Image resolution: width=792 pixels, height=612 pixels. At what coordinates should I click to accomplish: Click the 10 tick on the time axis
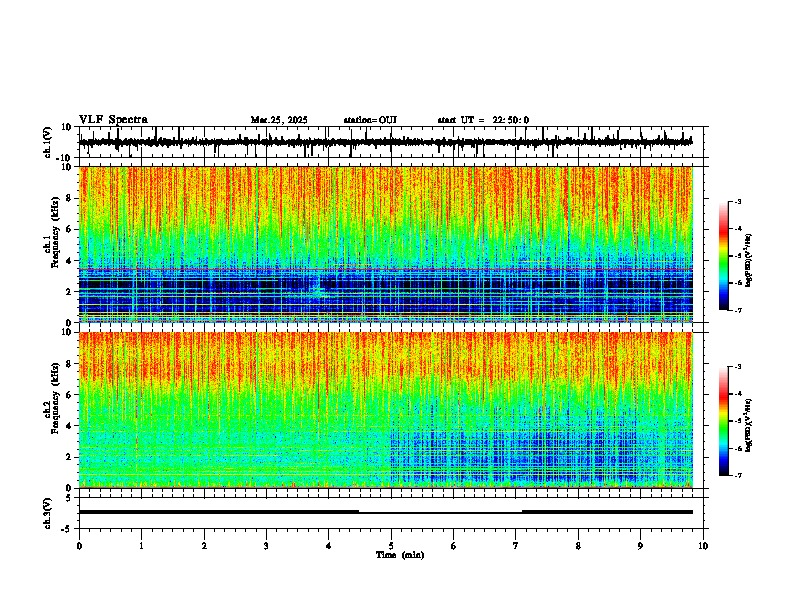click(x=703, y=546)
